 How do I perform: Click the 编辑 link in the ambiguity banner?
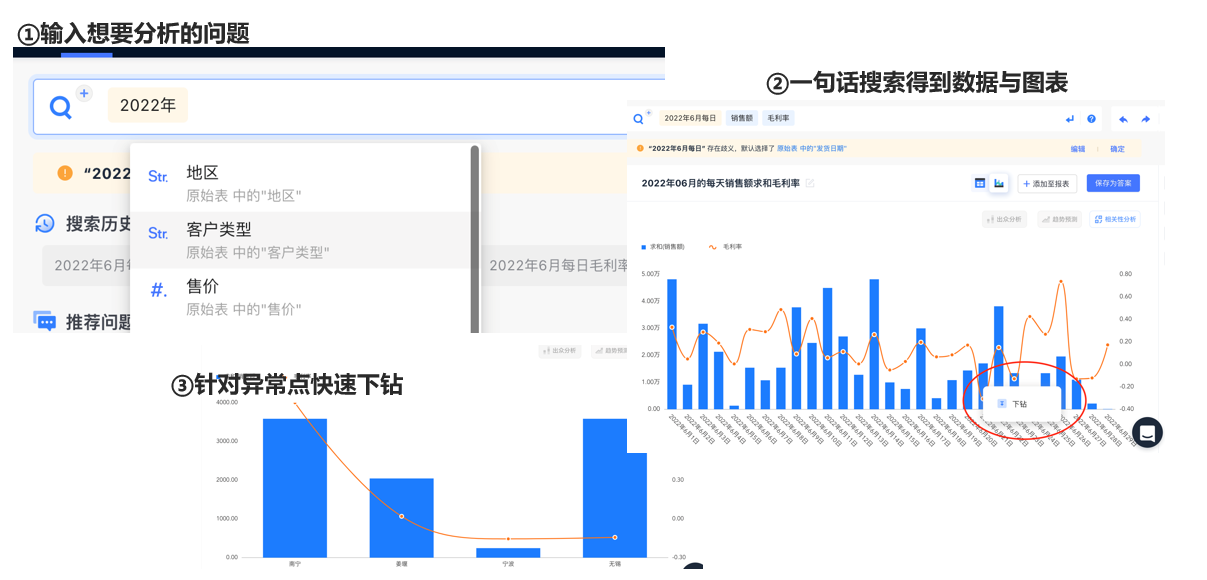[x=1077, y=148]
